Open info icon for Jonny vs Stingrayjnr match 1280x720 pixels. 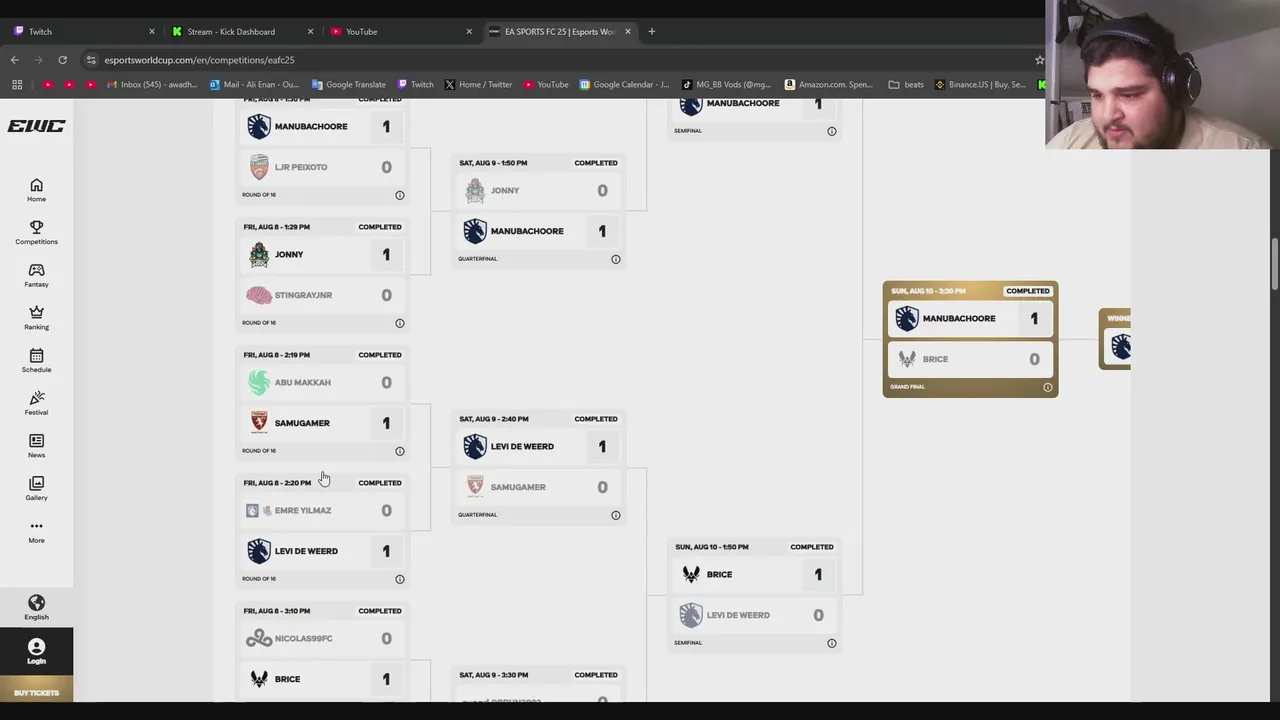pyautogui.click(x=399, y=323)
